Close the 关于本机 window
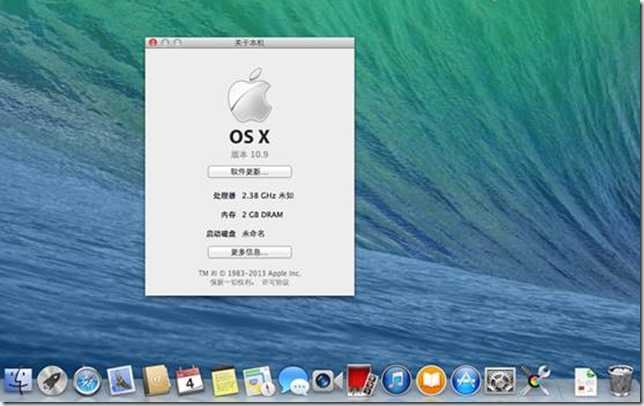Viewport: 644px width, 406px height. pyautogui.click(x=153, y=42)
